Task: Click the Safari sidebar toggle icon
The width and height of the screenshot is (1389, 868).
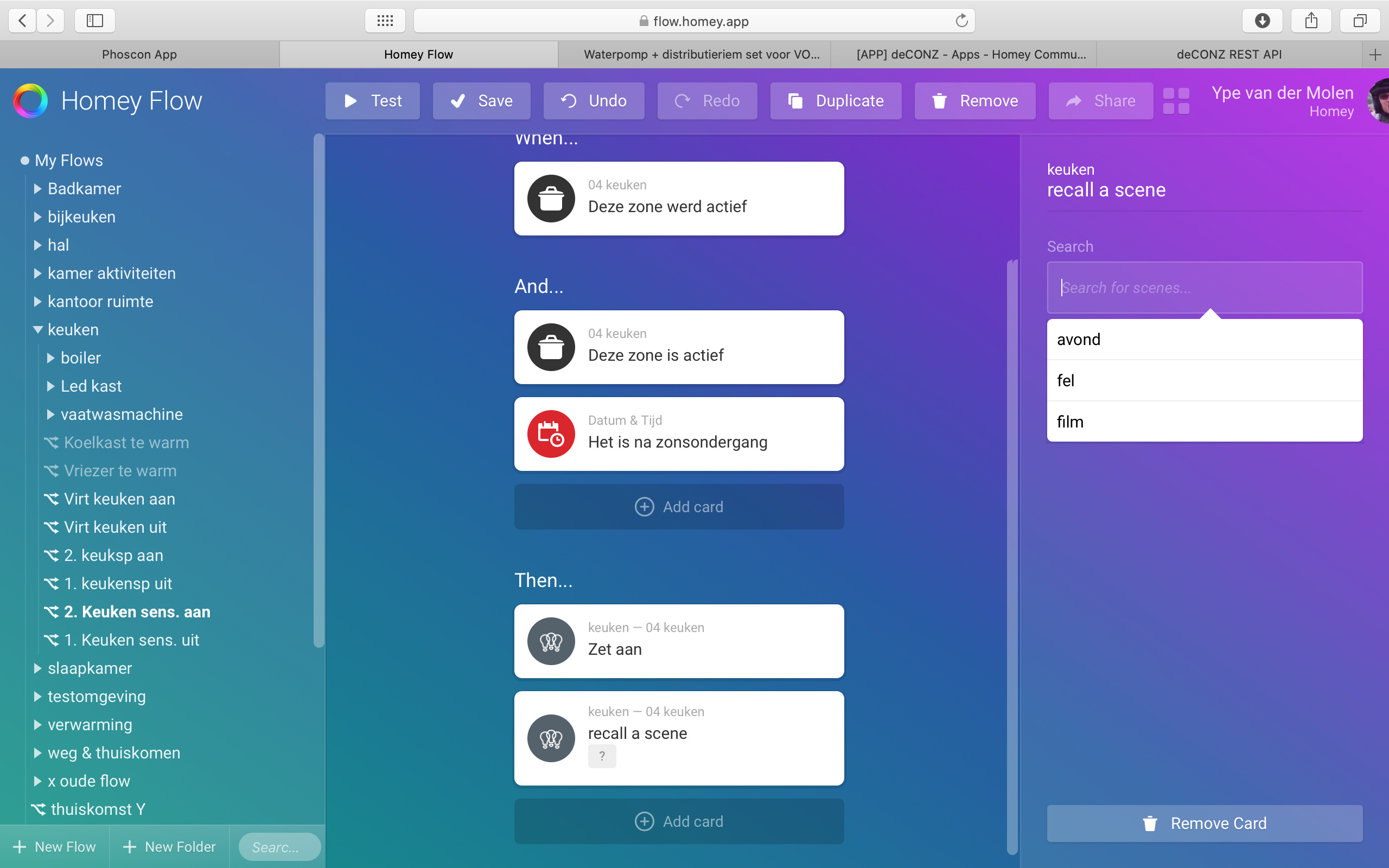Action: point(95,21)
